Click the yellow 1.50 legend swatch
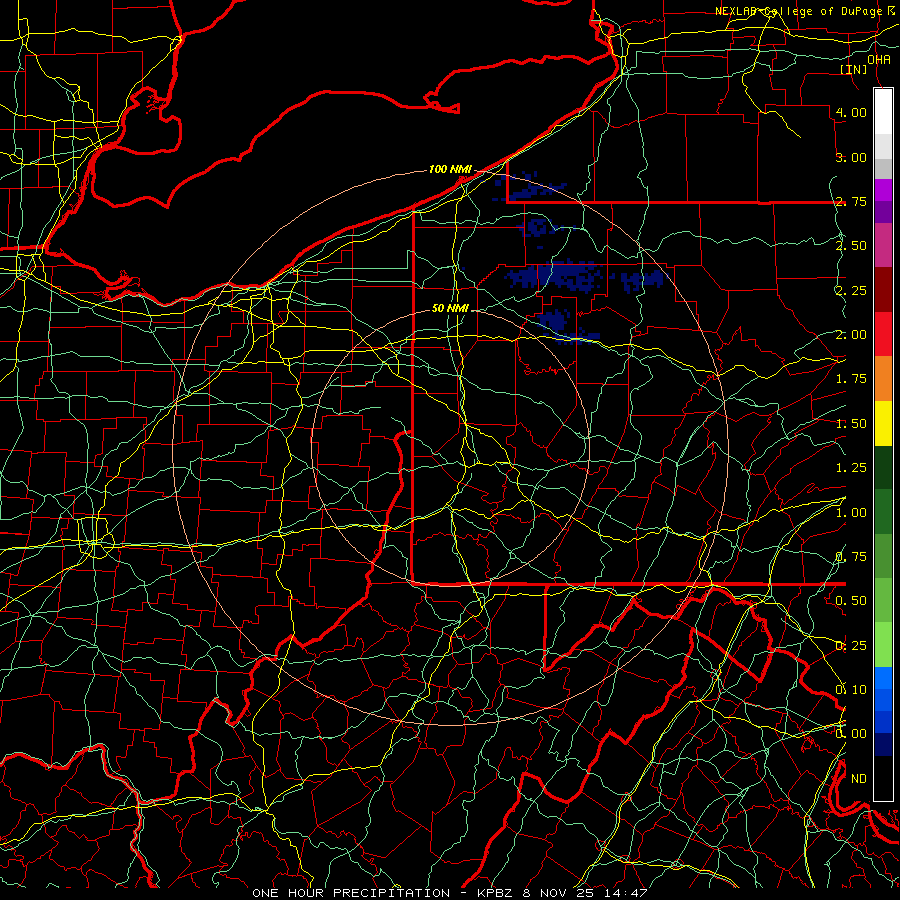 click(883, 423)
